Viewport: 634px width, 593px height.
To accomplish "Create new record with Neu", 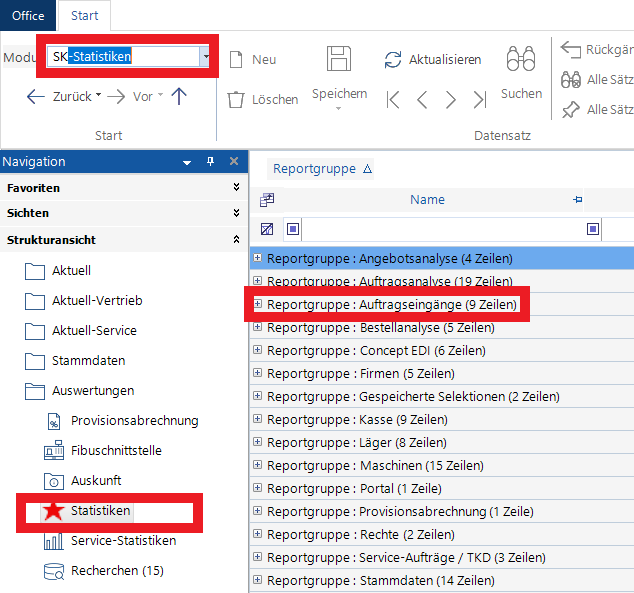I will [253, 59].
